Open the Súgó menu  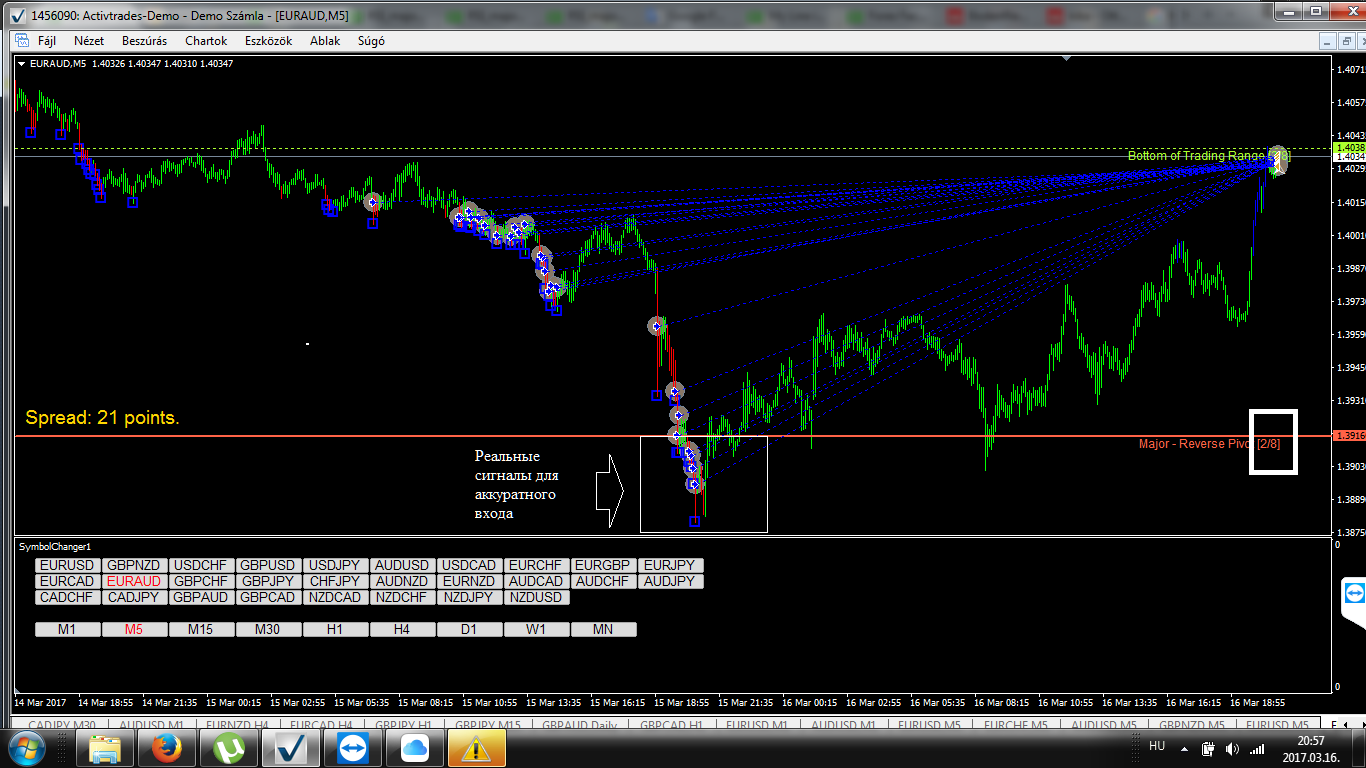(371, 41)
